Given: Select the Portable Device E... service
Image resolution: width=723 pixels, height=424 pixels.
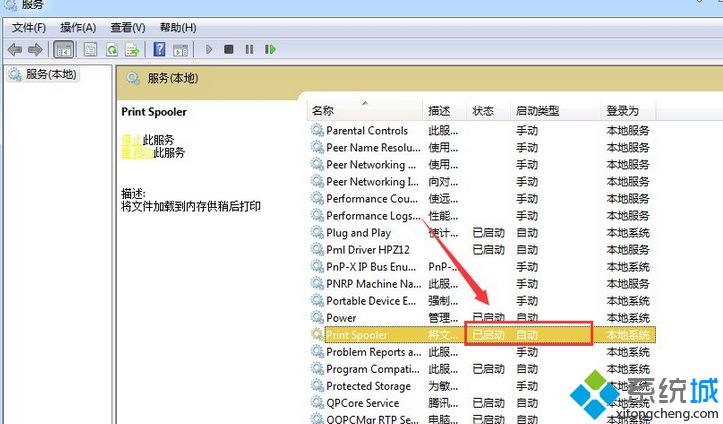Looking at the screenshot, I should click(x=482, y=301).
